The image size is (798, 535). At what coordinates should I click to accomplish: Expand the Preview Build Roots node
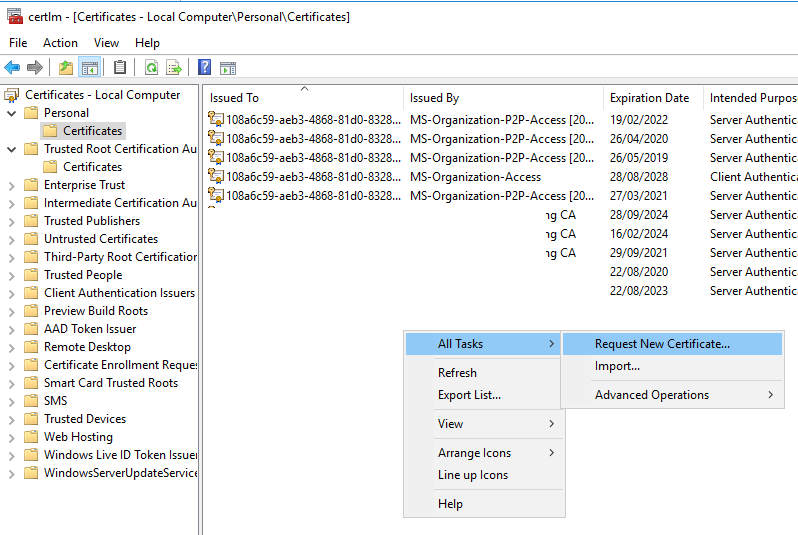click(11, 312)
